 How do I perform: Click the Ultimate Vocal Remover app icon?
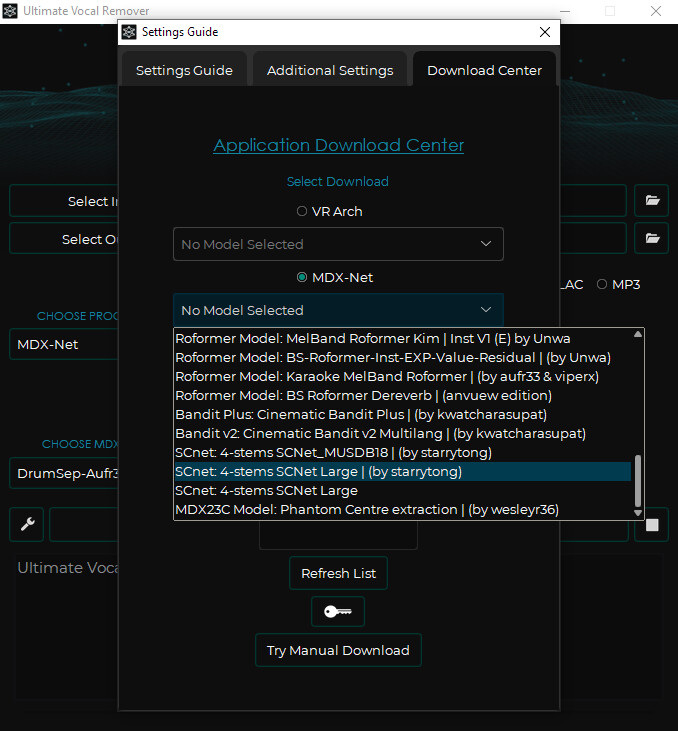pyautogui.click(x=10, y=11)
